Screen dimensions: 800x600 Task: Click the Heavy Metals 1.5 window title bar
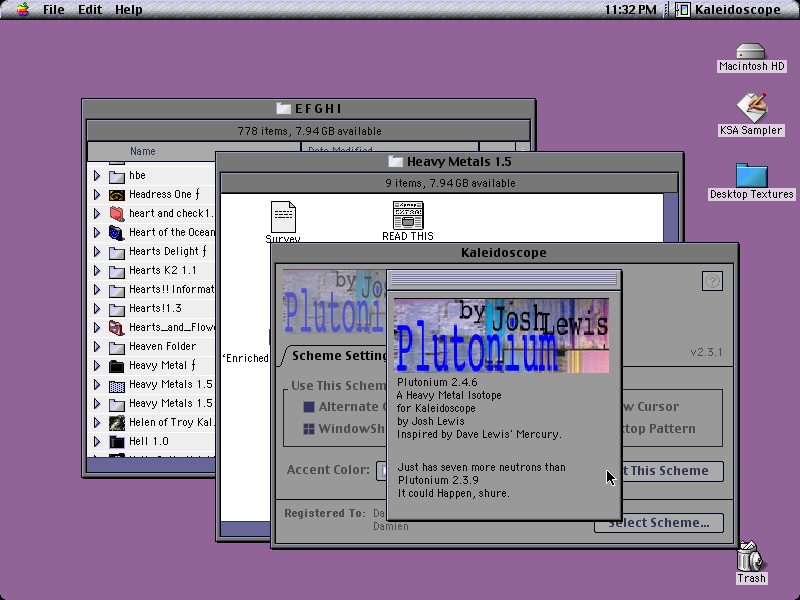[x=449, y=162]
